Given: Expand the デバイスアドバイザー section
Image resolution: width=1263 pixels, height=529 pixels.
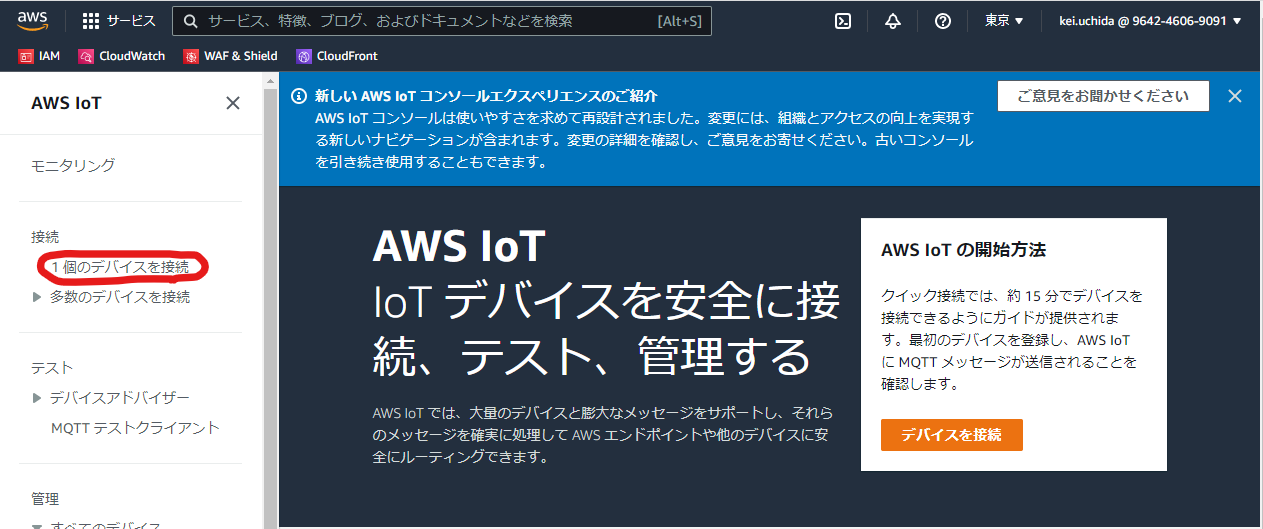Looking at the screenshot, I should coord(37,398).
